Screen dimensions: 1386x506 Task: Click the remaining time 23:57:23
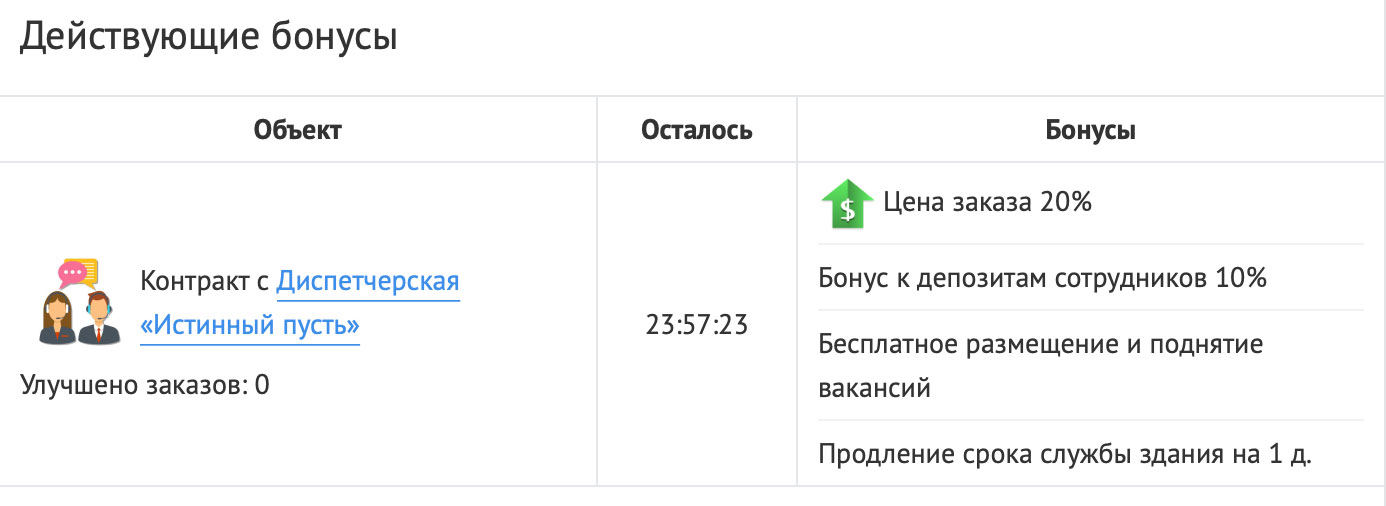697,325
